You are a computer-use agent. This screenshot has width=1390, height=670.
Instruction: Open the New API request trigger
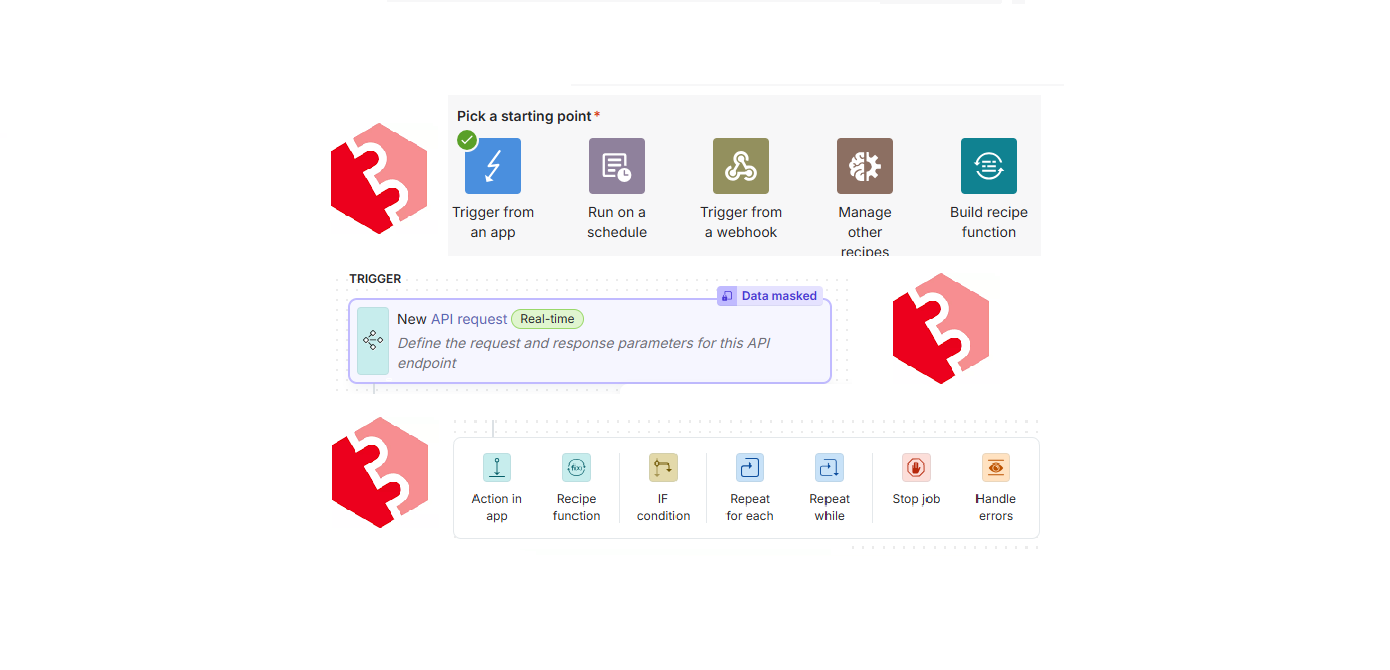point(590,340)
